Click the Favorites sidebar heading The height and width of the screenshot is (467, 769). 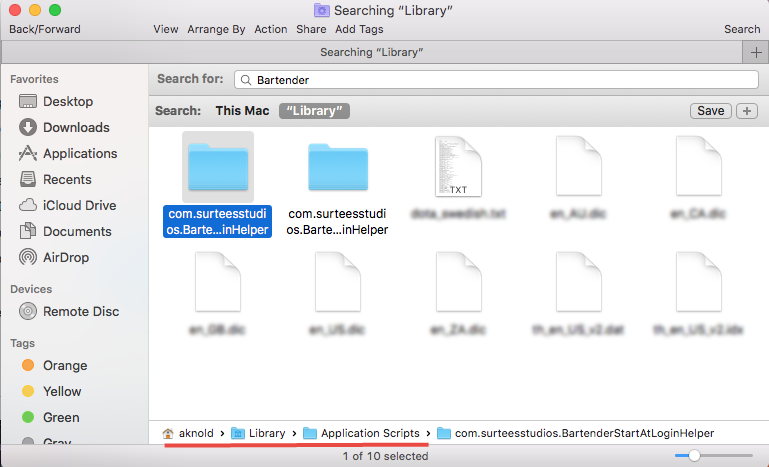[x=34, y=79]
